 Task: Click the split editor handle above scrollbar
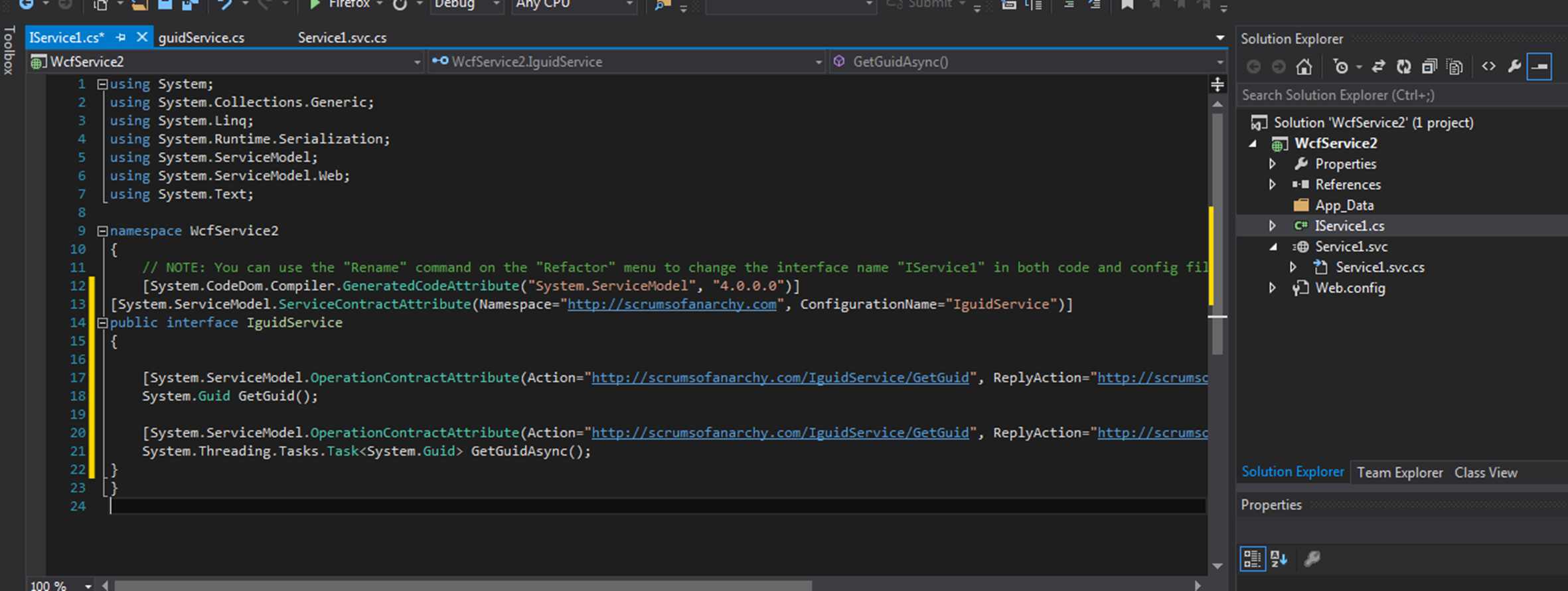point(1217,84)
